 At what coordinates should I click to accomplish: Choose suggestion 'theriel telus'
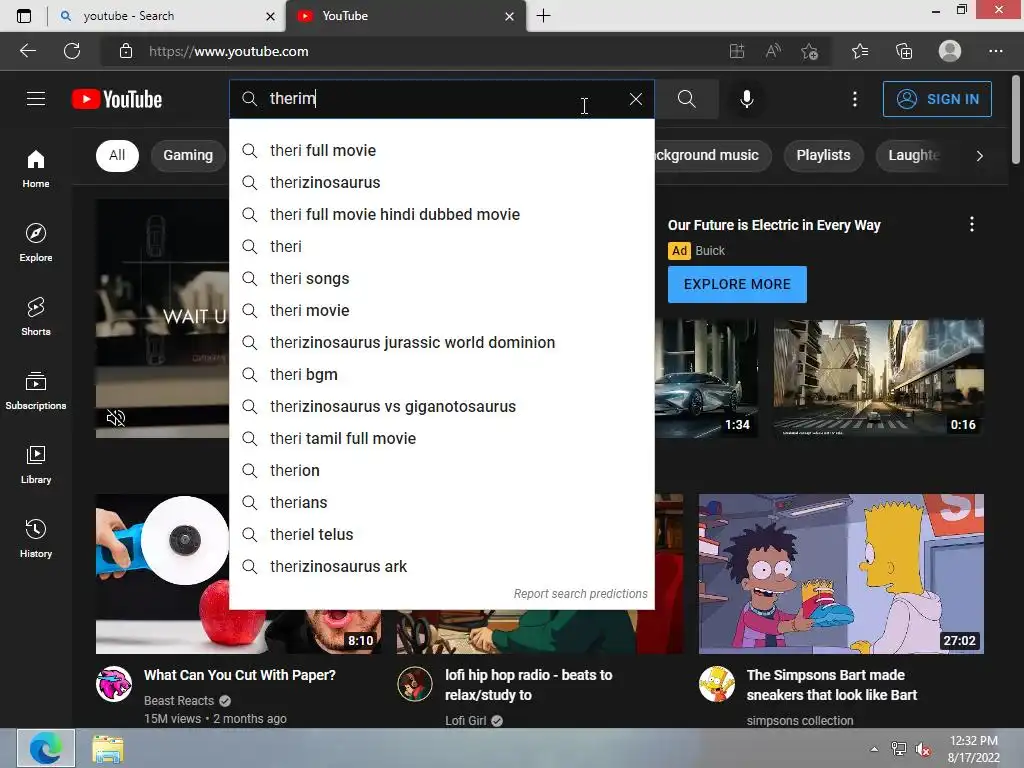pyautogui.click(x=441, y=535)
